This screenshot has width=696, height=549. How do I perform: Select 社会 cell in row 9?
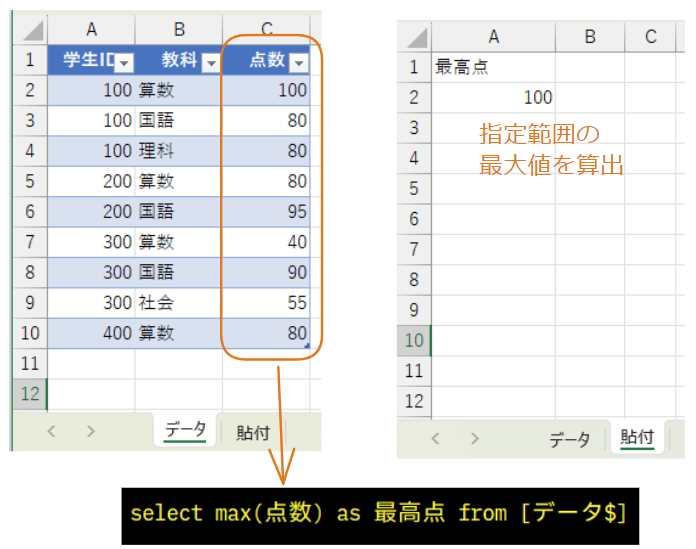point(178,303)
